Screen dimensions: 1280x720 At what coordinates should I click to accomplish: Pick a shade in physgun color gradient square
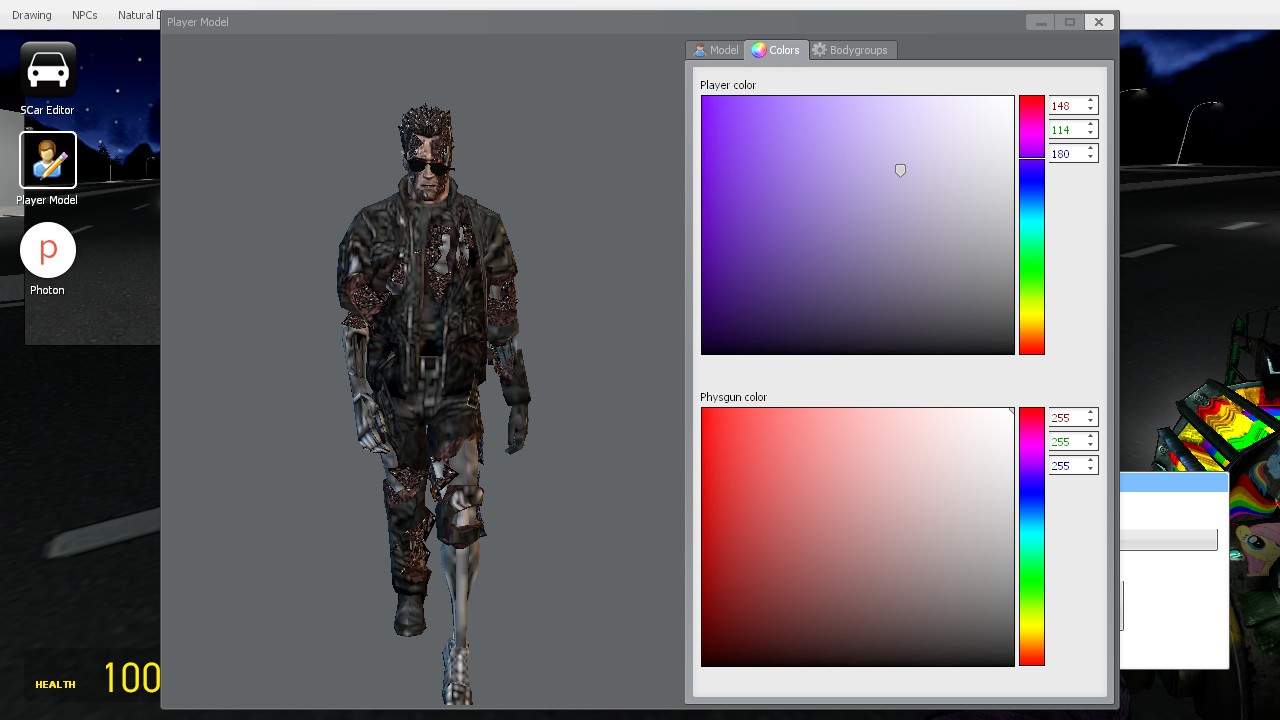click(857, 537)
